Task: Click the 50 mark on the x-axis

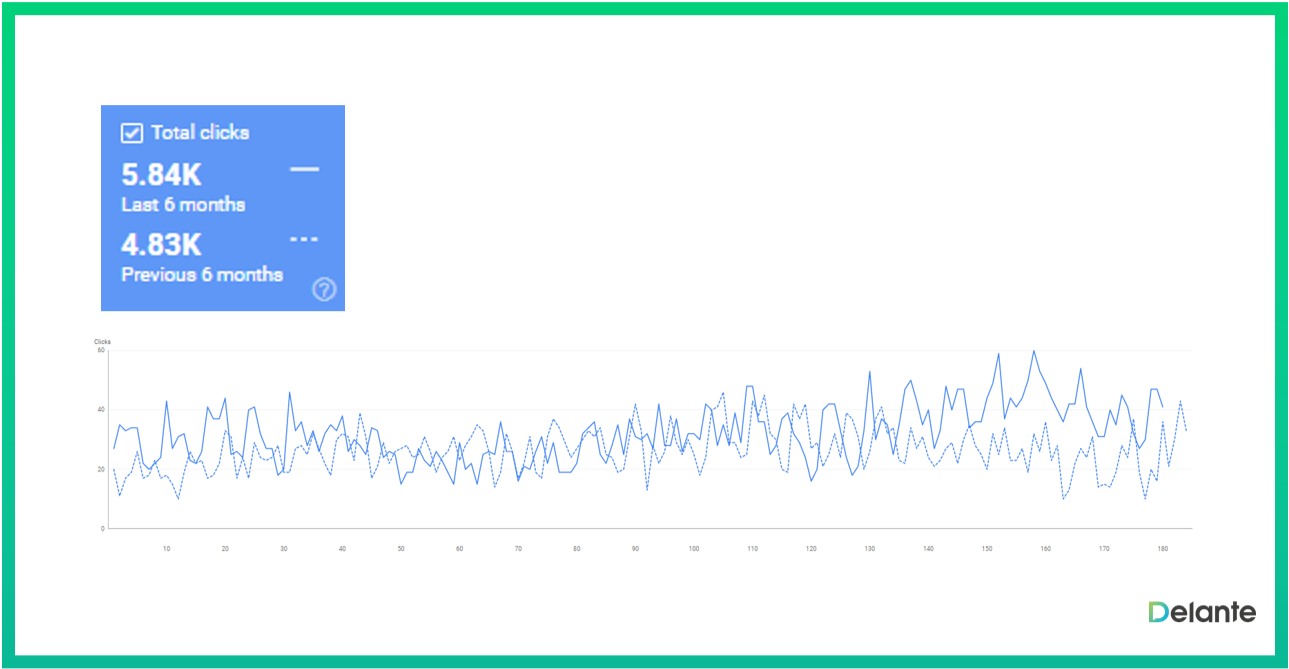Action: click(401, 548)
